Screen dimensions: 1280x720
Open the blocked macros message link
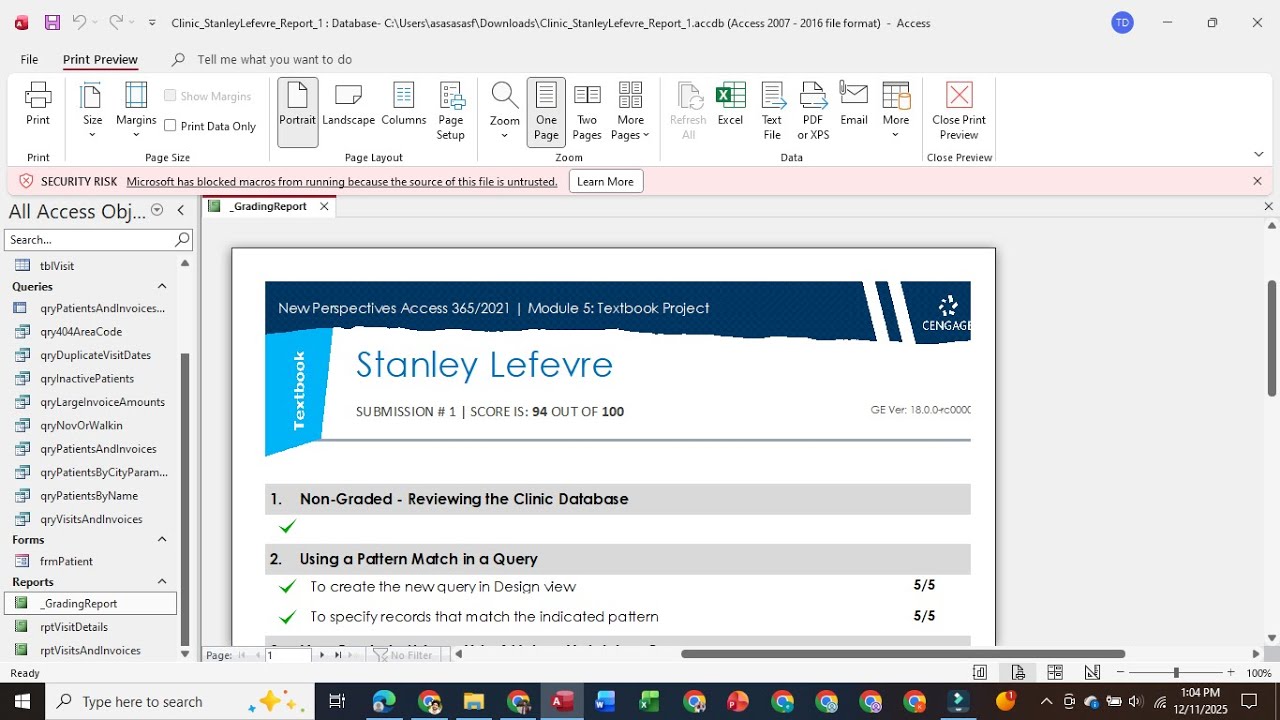[342, 182]
